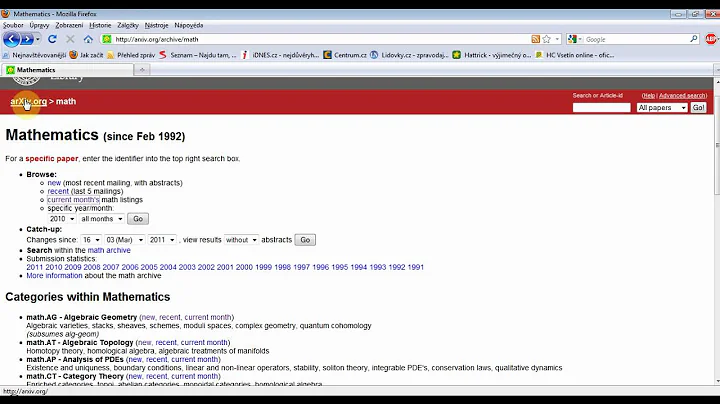The image size is (720, 404).
Task: Click the RSS feed icon in address bar
Action: pyautogui.click(x=535, y=39)
